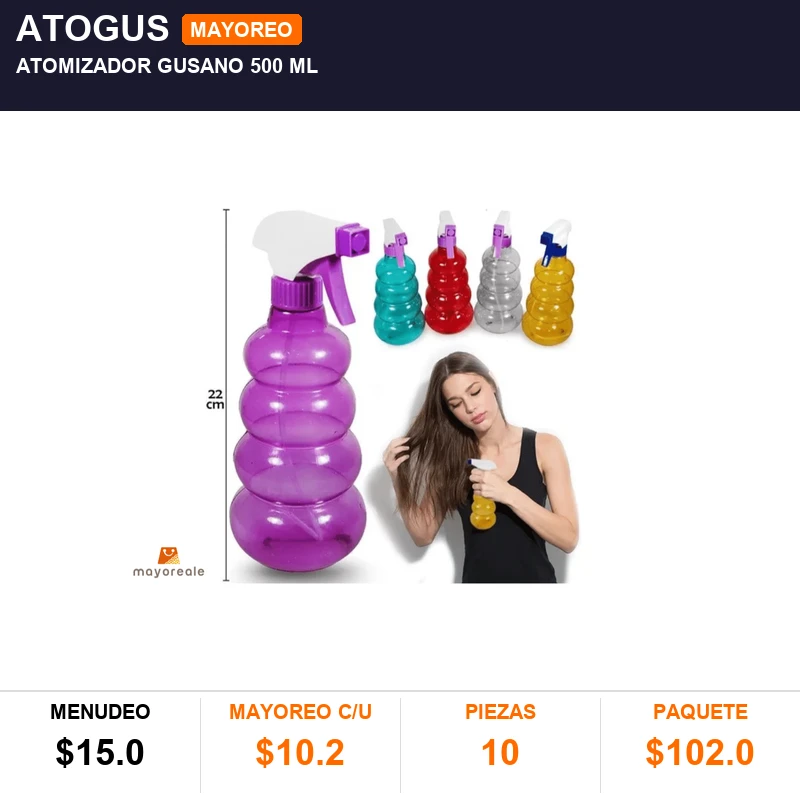Screen dimensions: 800x800
Task: Click the 22 cm height measurement label
Action: click(x=215, y=399)
